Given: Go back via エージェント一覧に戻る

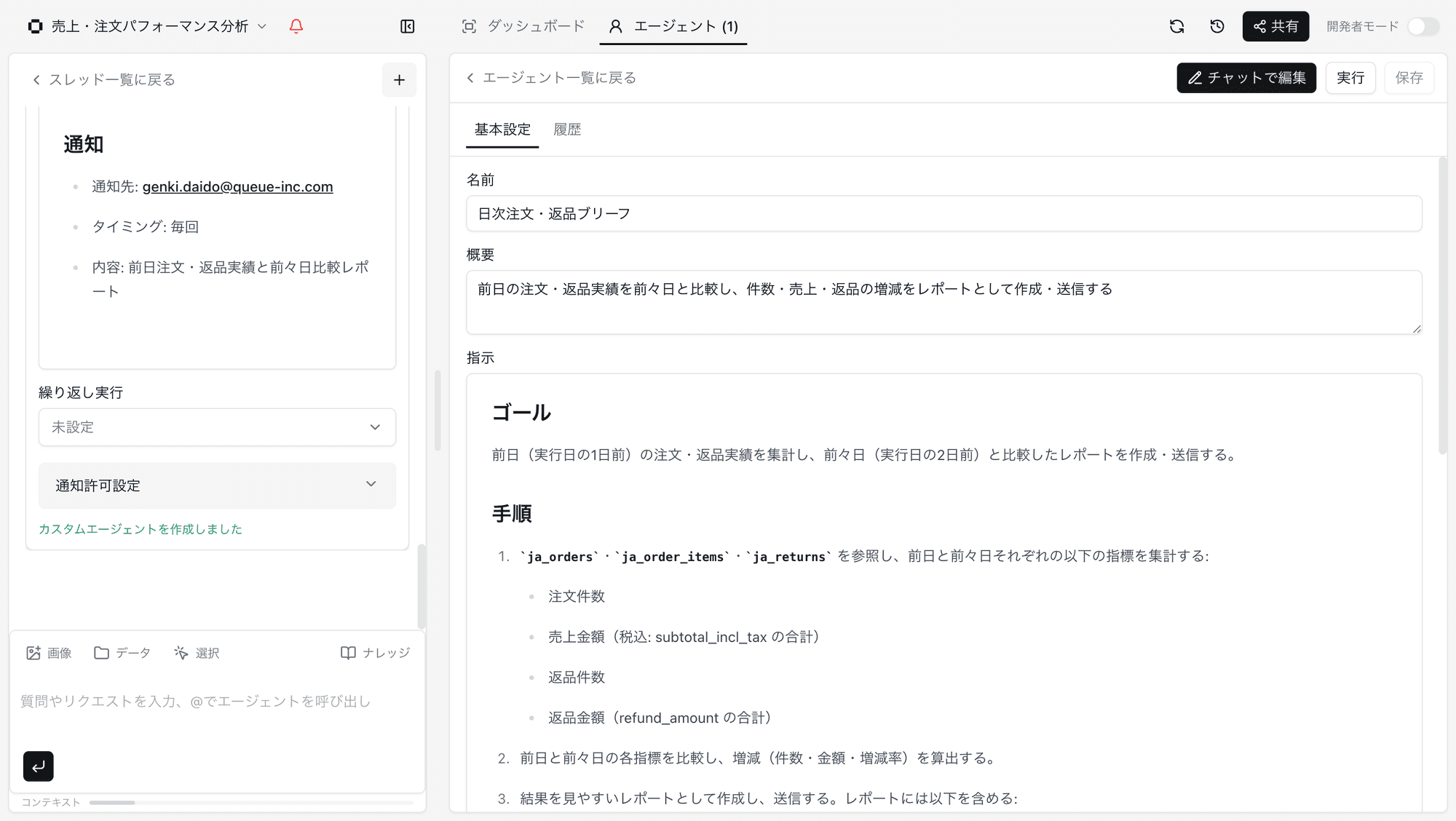Looking at the screenshot, I should [x=551, y=78].
